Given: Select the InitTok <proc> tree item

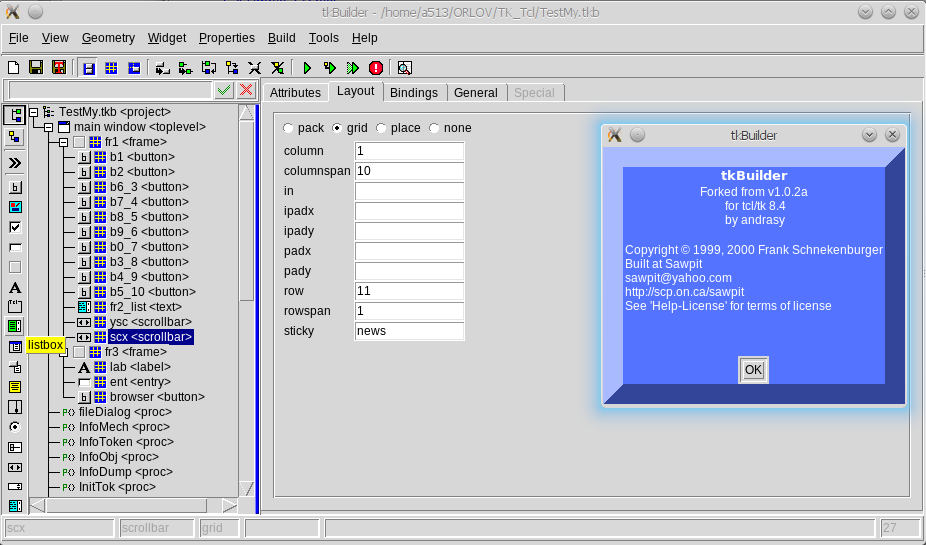Looking at the screenshot, I should click(x=117, y=487).
